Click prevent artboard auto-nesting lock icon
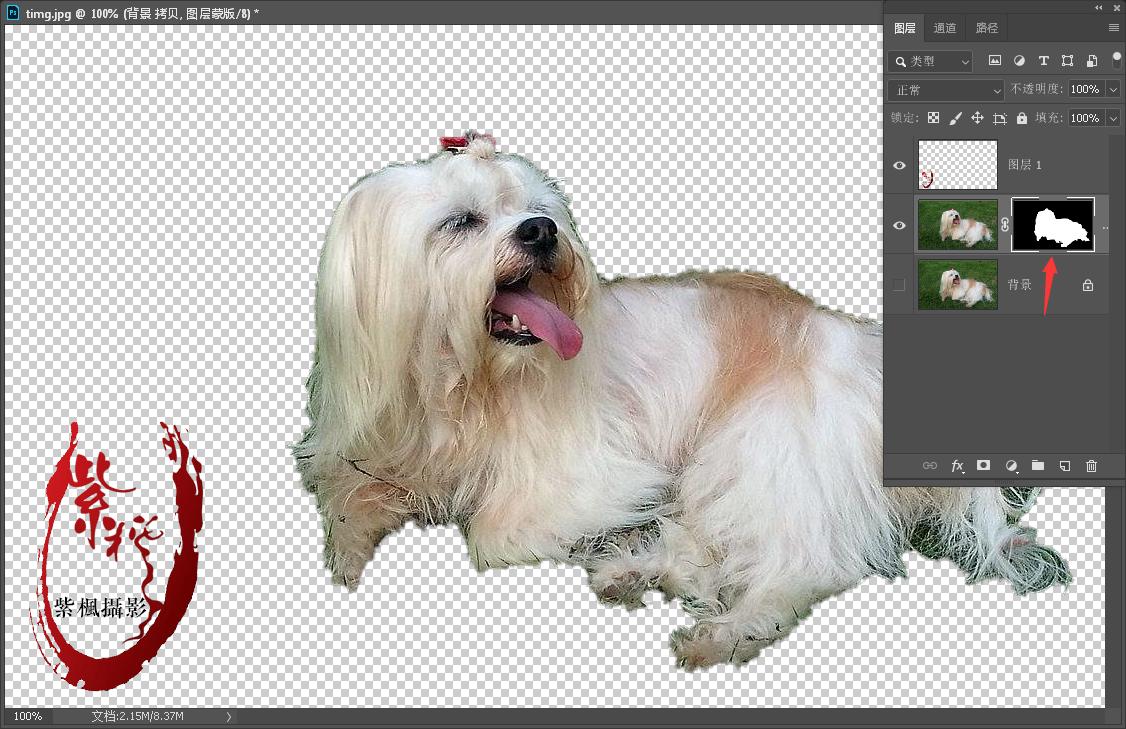Viewport: 1126px width, 729px height. tap(1000, 119)
